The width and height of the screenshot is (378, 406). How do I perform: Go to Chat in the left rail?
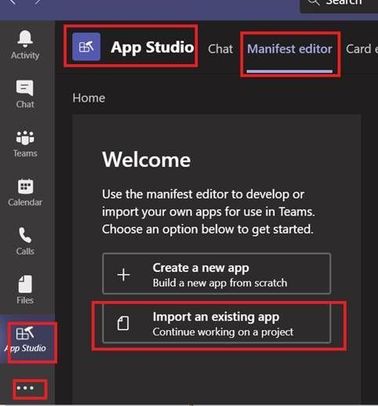(25, 94)
